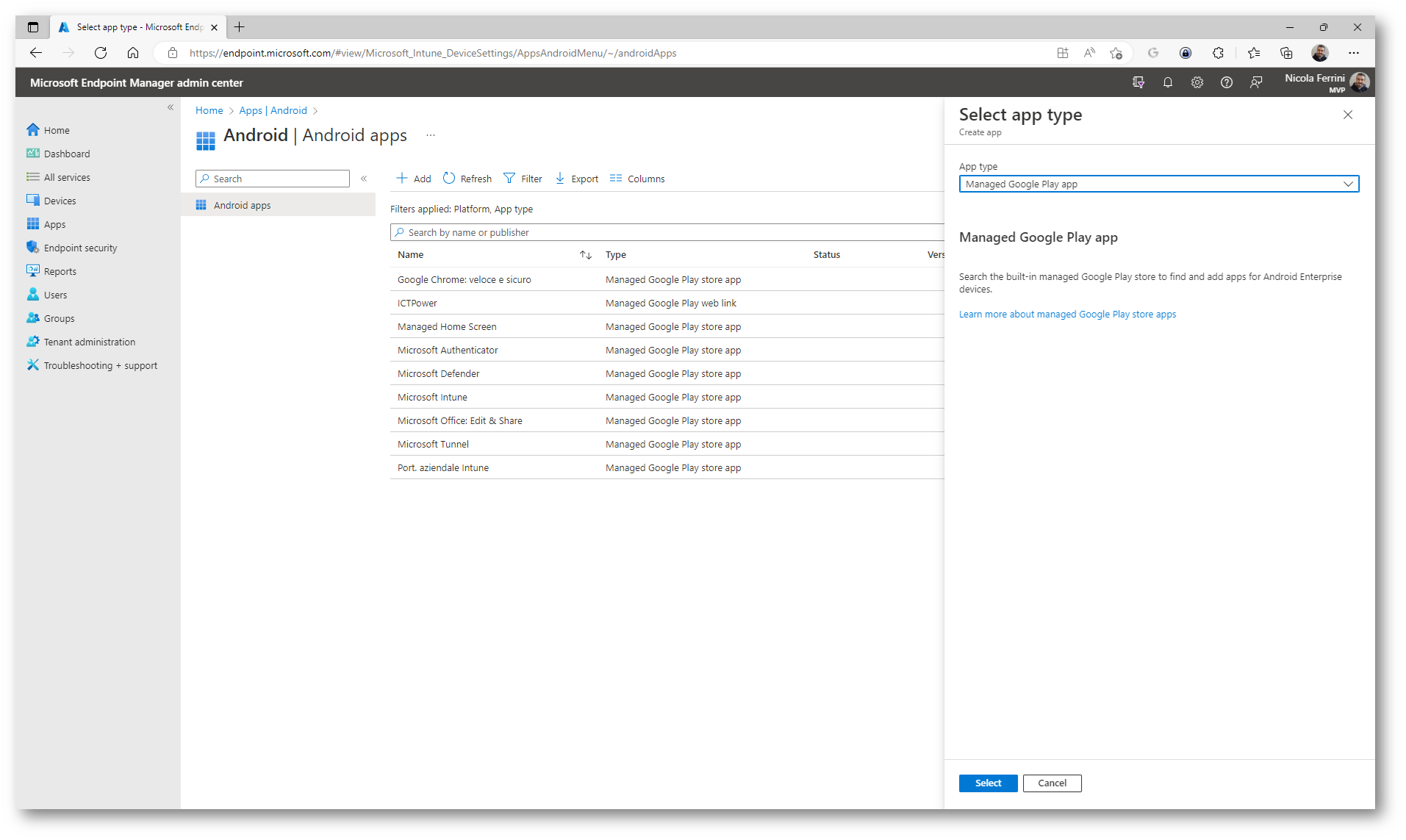The image size is (1406, 840).
Task: Open Nicola Ferrini account menu
Action: [1327, 82]
